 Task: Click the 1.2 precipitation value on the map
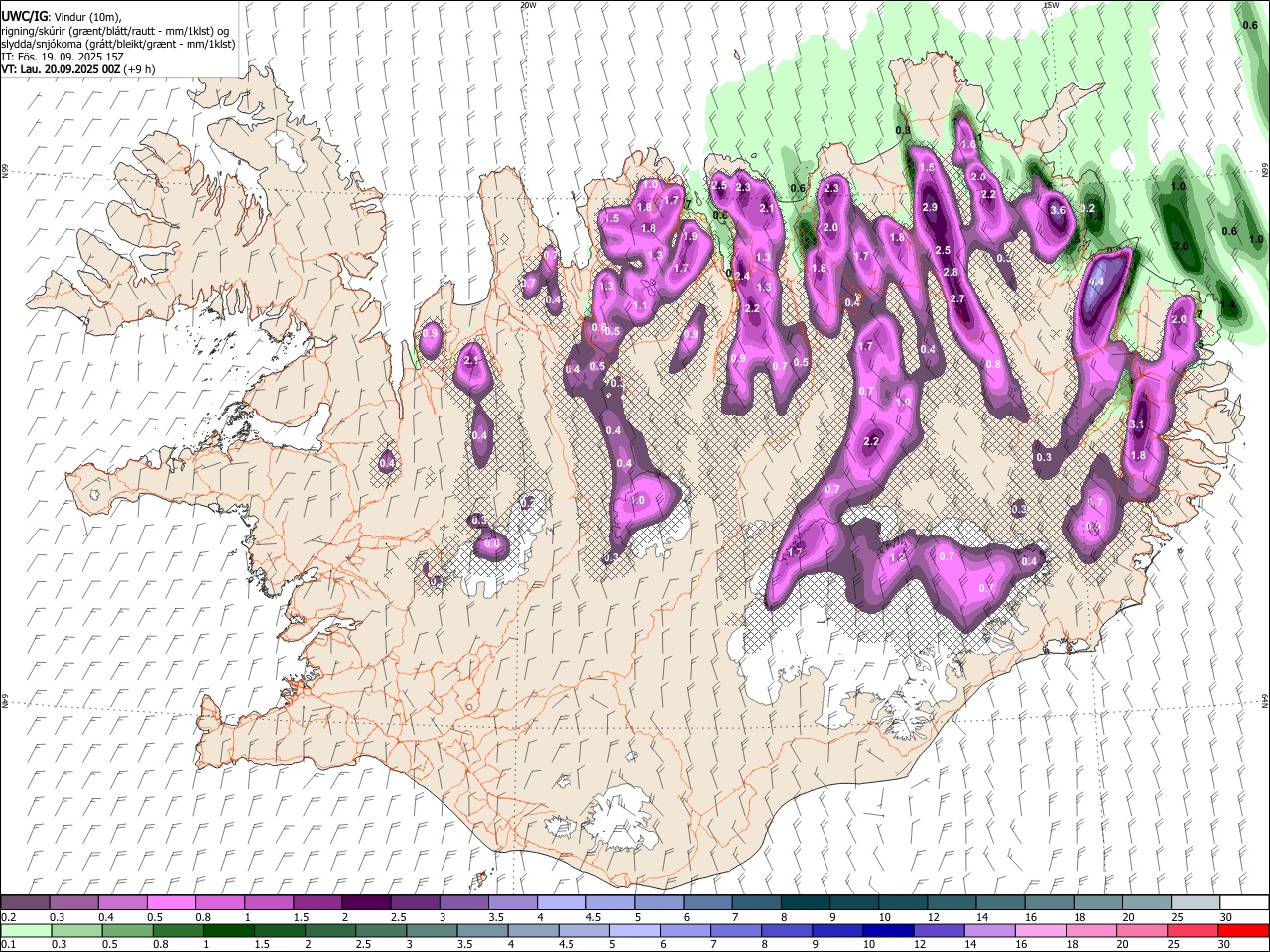[898, 557]
